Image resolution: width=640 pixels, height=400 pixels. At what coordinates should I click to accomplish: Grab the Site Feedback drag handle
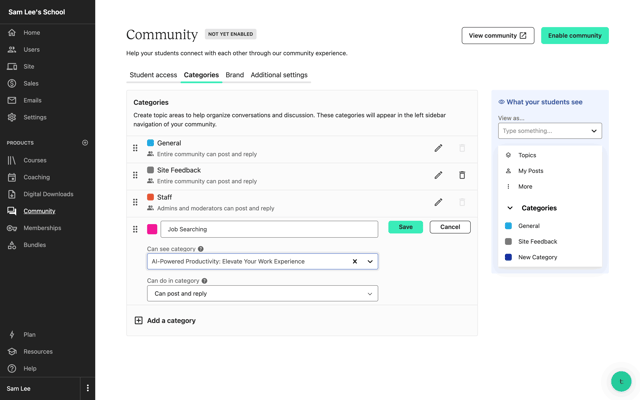pos(135,175)
